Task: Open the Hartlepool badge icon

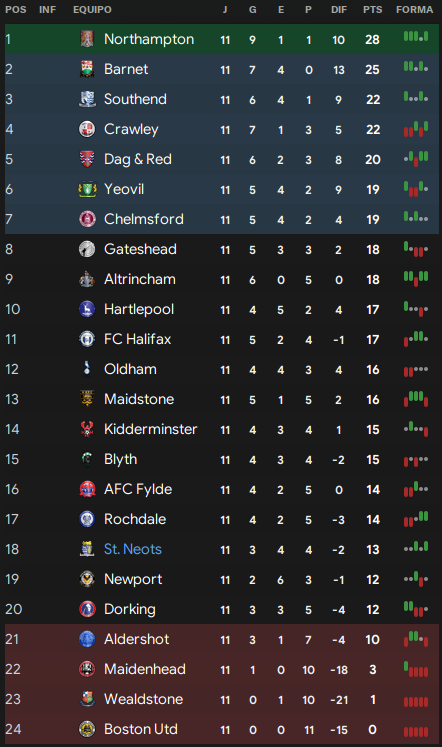Action: 87,309
